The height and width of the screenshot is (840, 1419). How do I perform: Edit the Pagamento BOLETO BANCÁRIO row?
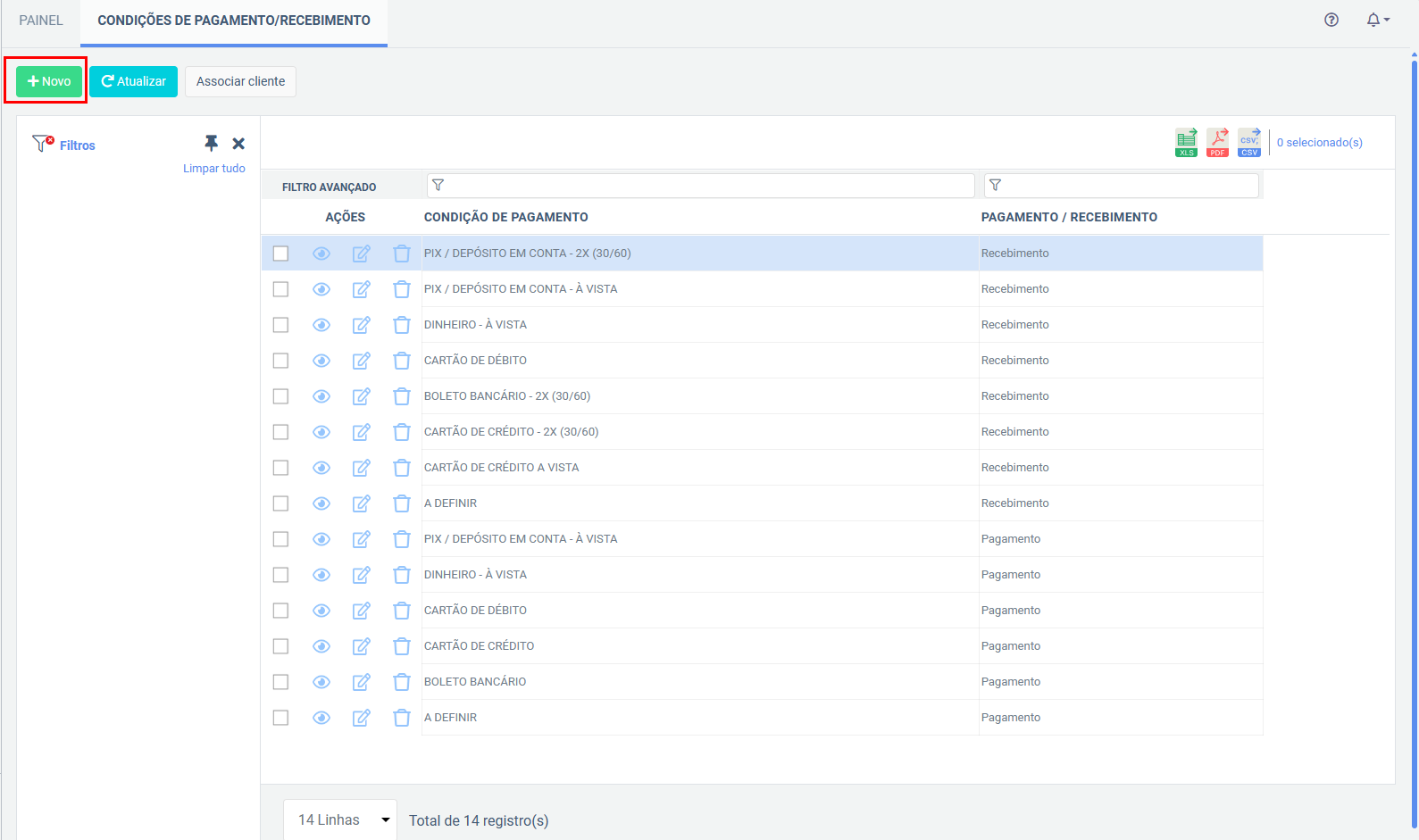[x=361, y=682]
